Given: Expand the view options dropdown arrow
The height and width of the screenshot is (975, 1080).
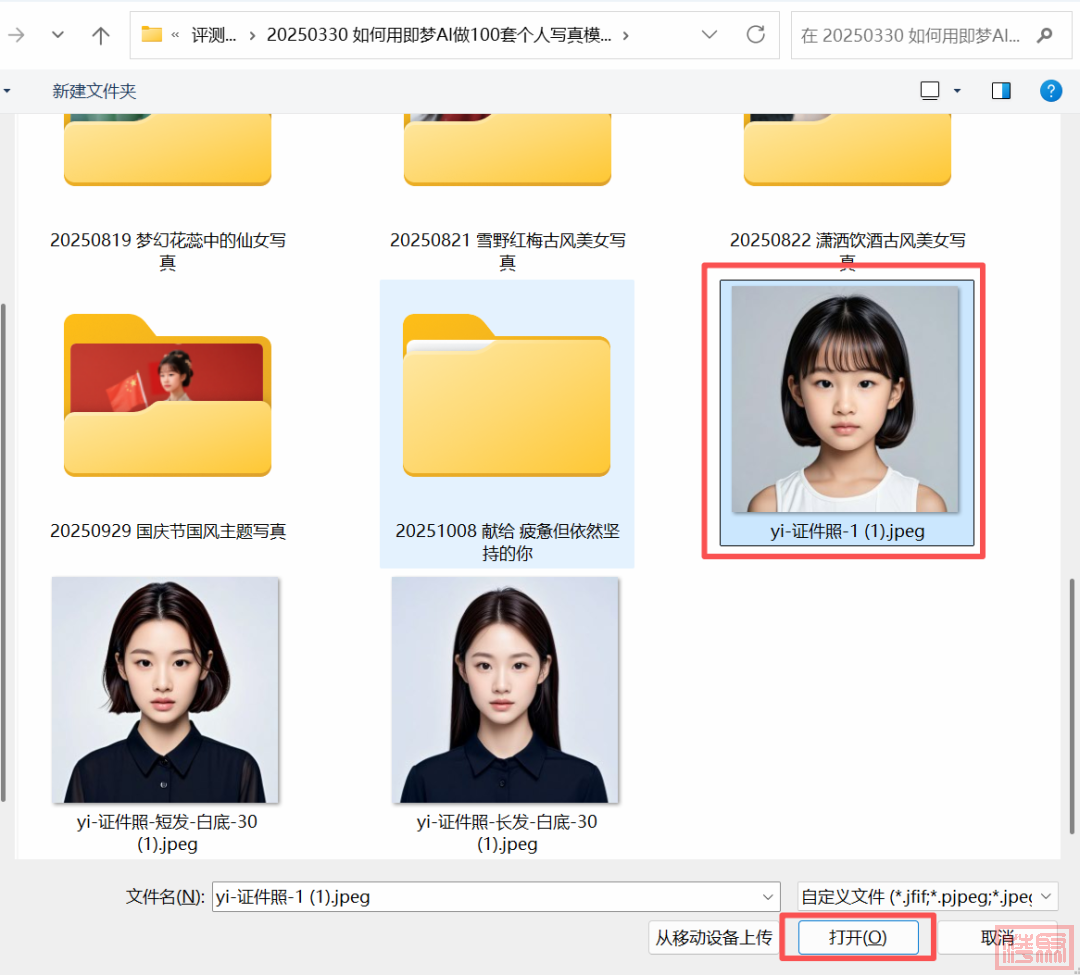Looking at the screenshot, I should (x=957, y=91).
